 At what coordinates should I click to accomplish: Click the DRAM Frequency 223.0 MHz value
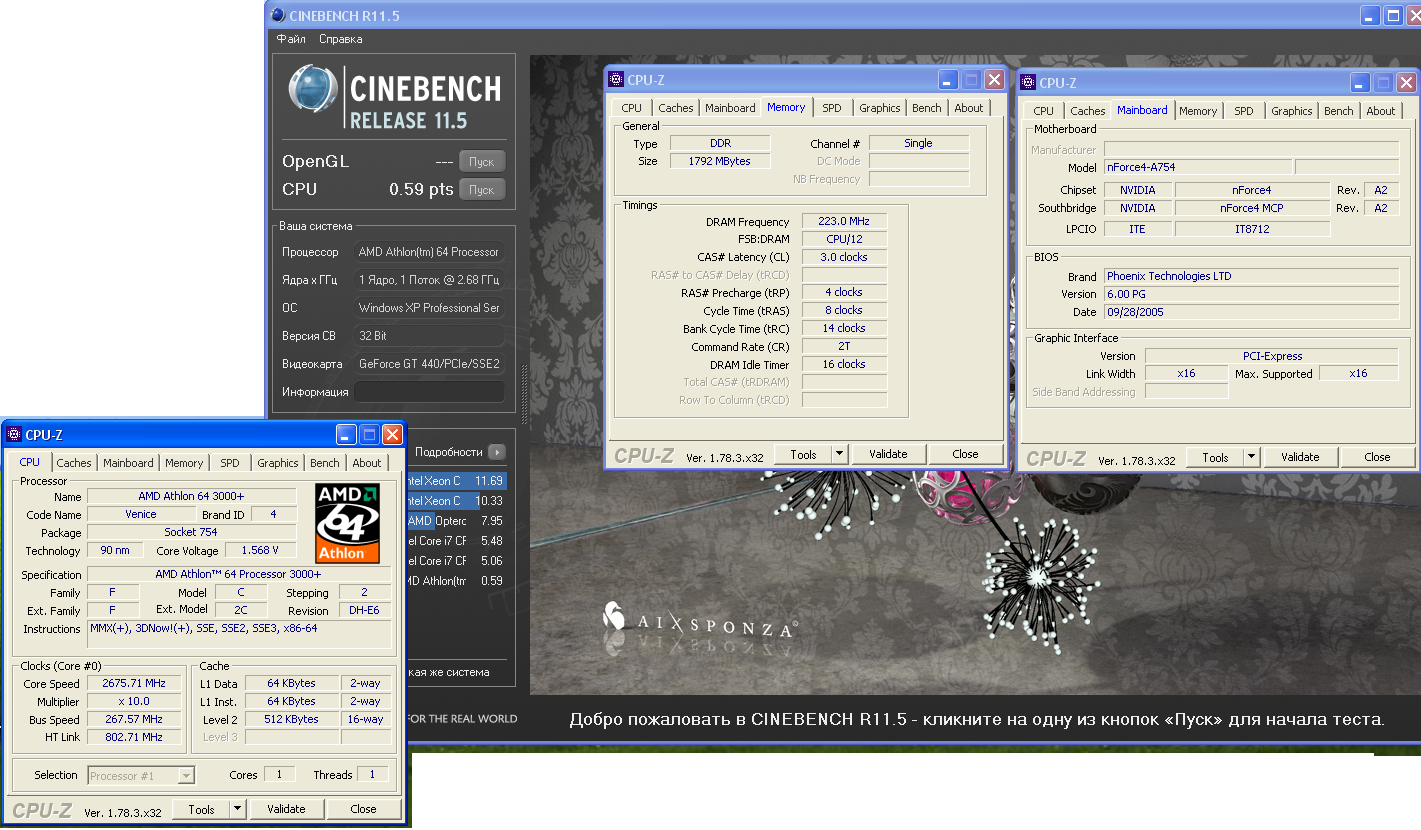844,222
